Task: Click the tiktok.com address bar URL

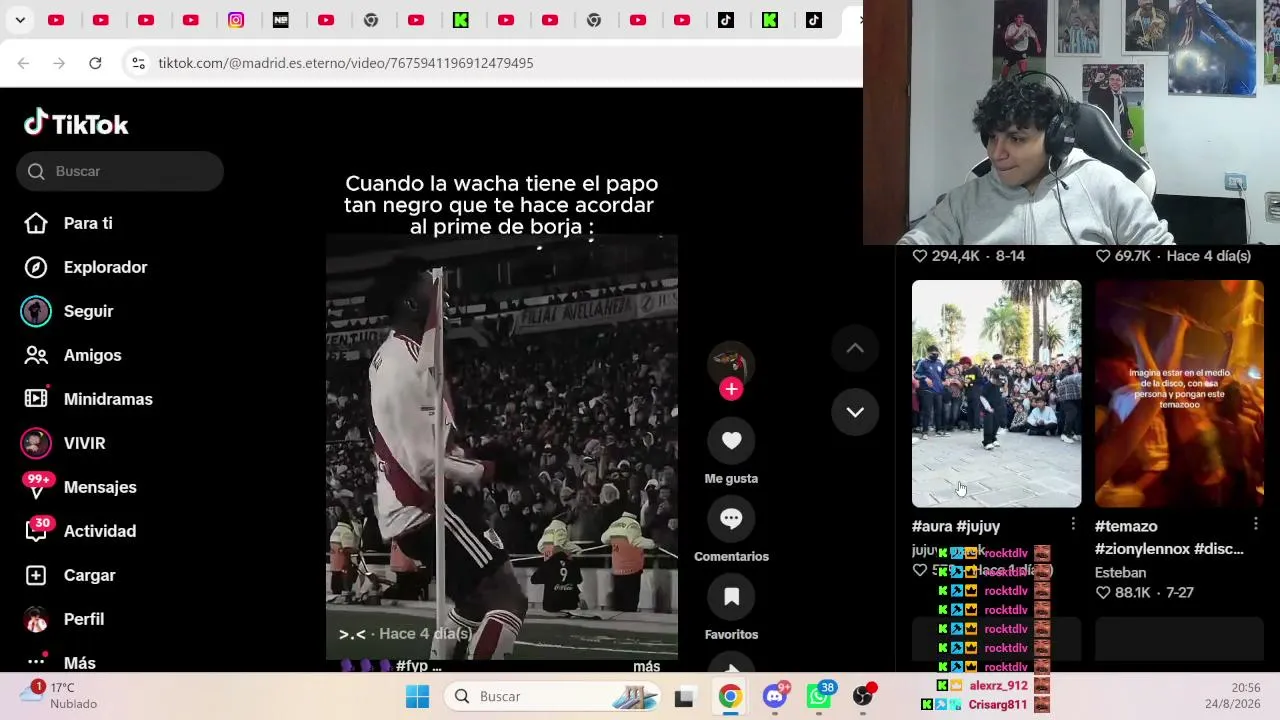Action: pyautogui.click(x=346, y=63)
